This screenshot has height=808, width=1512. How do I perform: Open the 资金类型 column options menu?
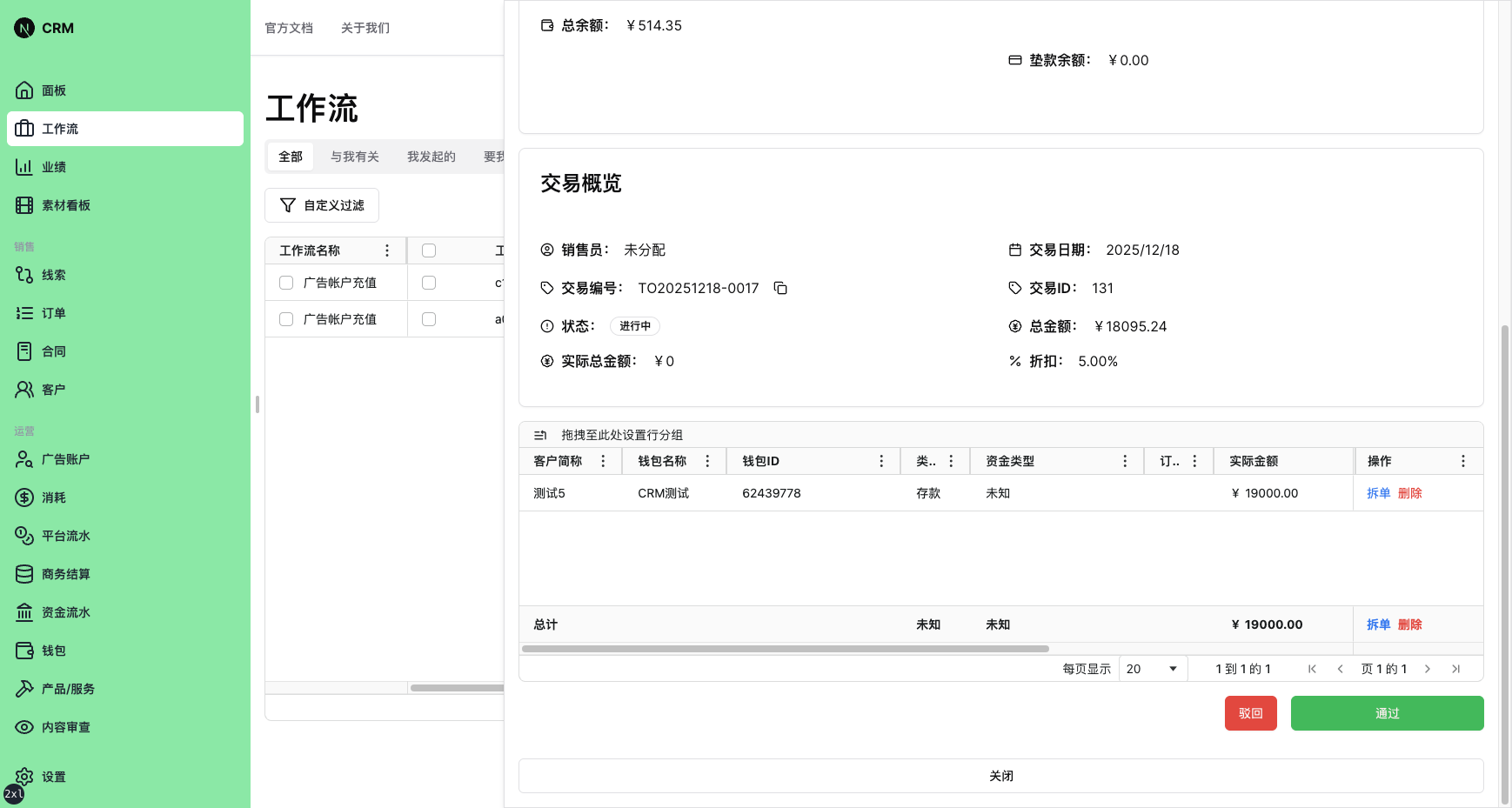pyautogui.click(x=1126, y=461)
